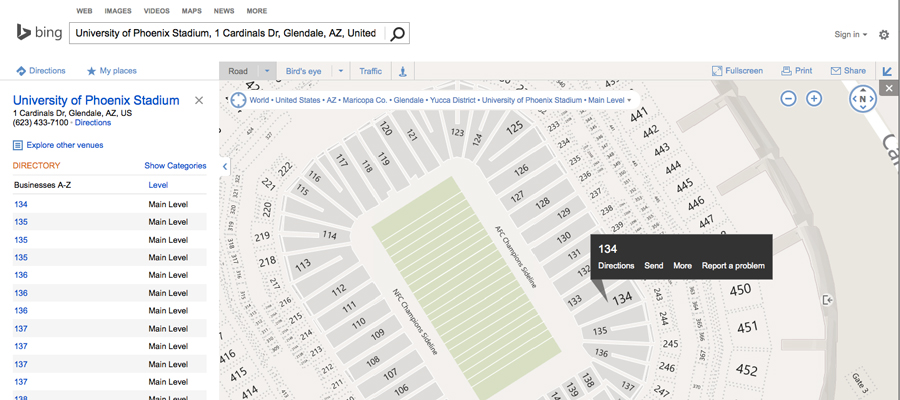
Task: Click More in the 134 popup
Action: (682, 266)
